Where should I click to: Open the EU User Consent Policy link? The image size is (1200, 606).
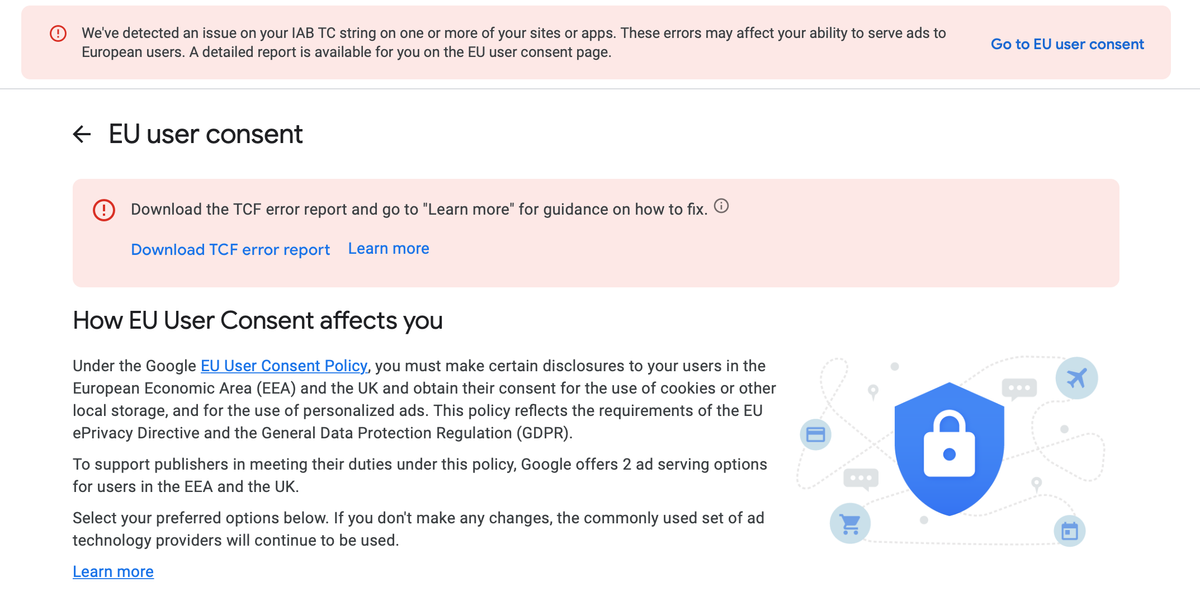[285, 366]
